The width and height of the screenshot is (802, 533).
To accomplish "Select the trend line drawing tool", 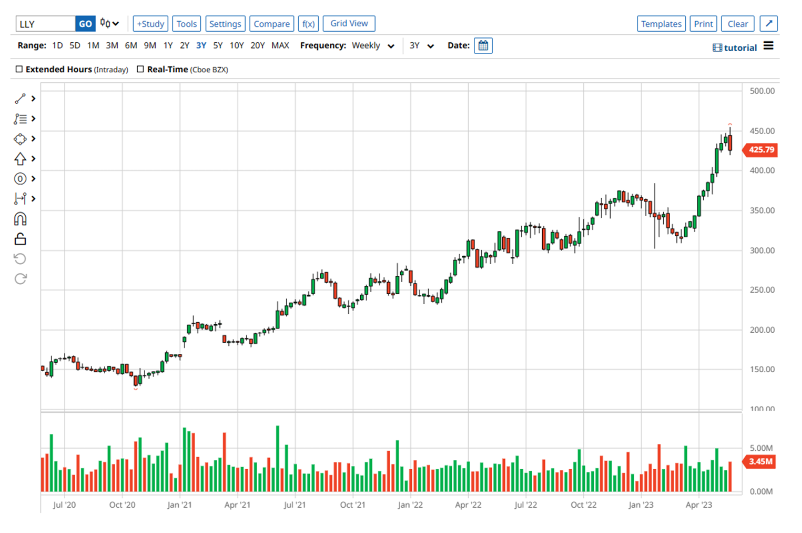I will click(x=20, y=98).
